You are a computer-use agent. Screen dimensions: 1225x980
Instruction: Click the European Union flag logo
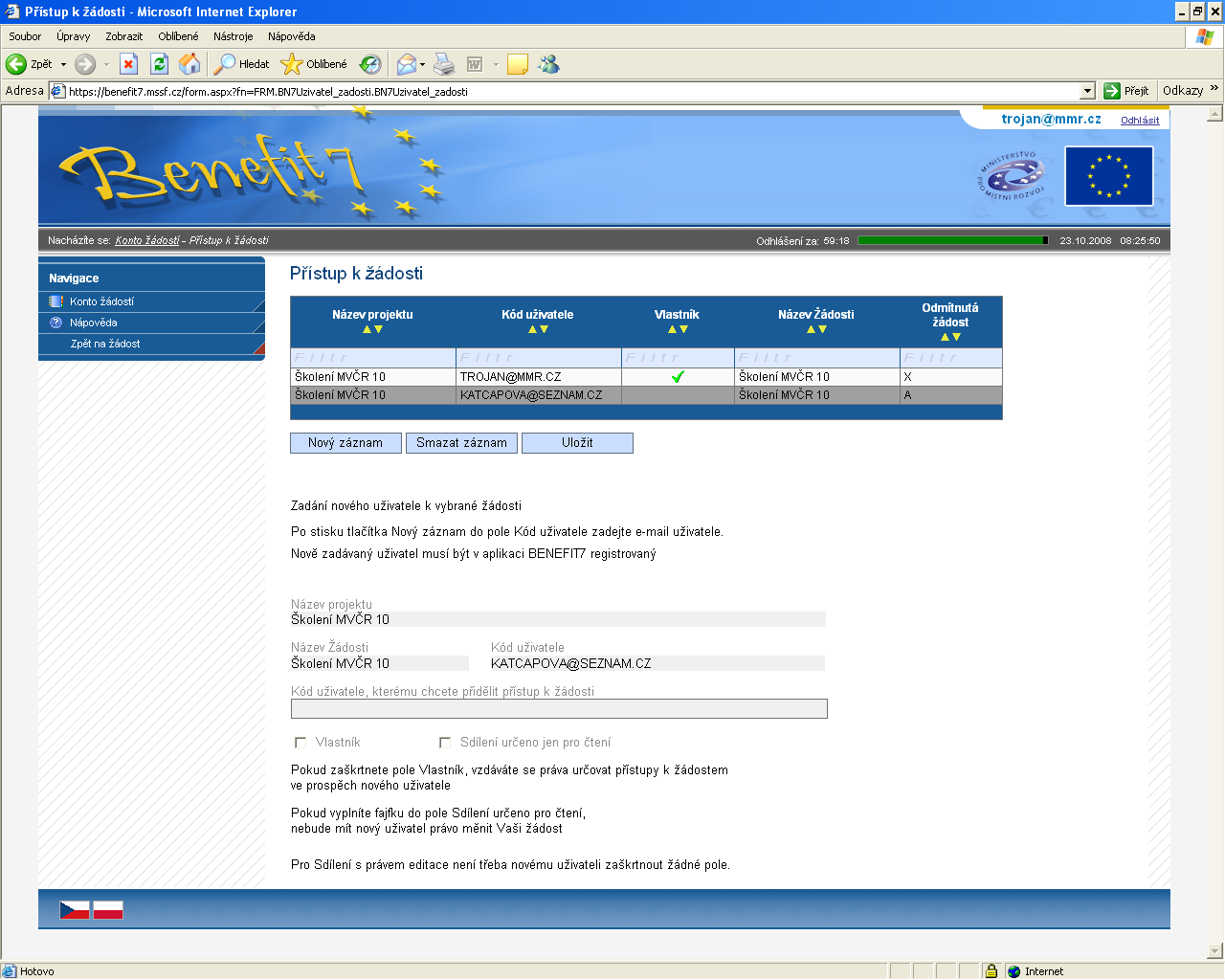click(x=1109, y=176)
